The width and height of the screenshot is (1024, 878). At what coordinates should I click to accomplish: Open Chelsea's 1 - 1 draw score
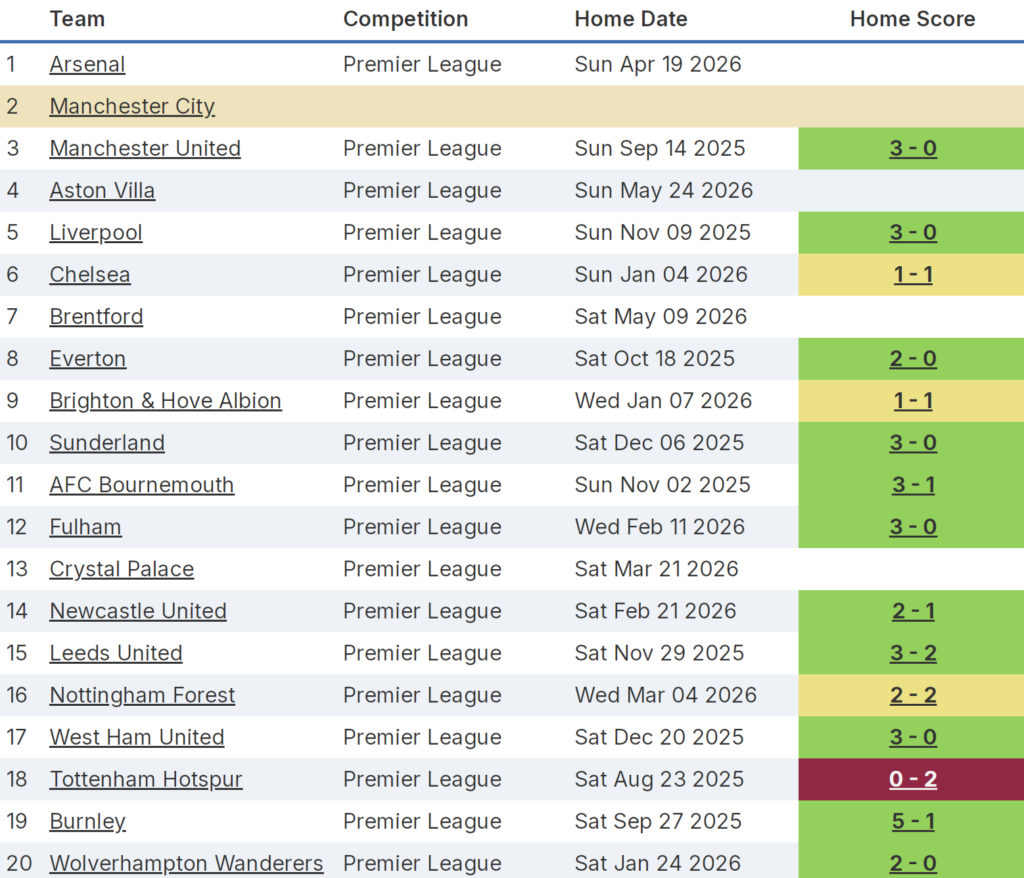912,275
